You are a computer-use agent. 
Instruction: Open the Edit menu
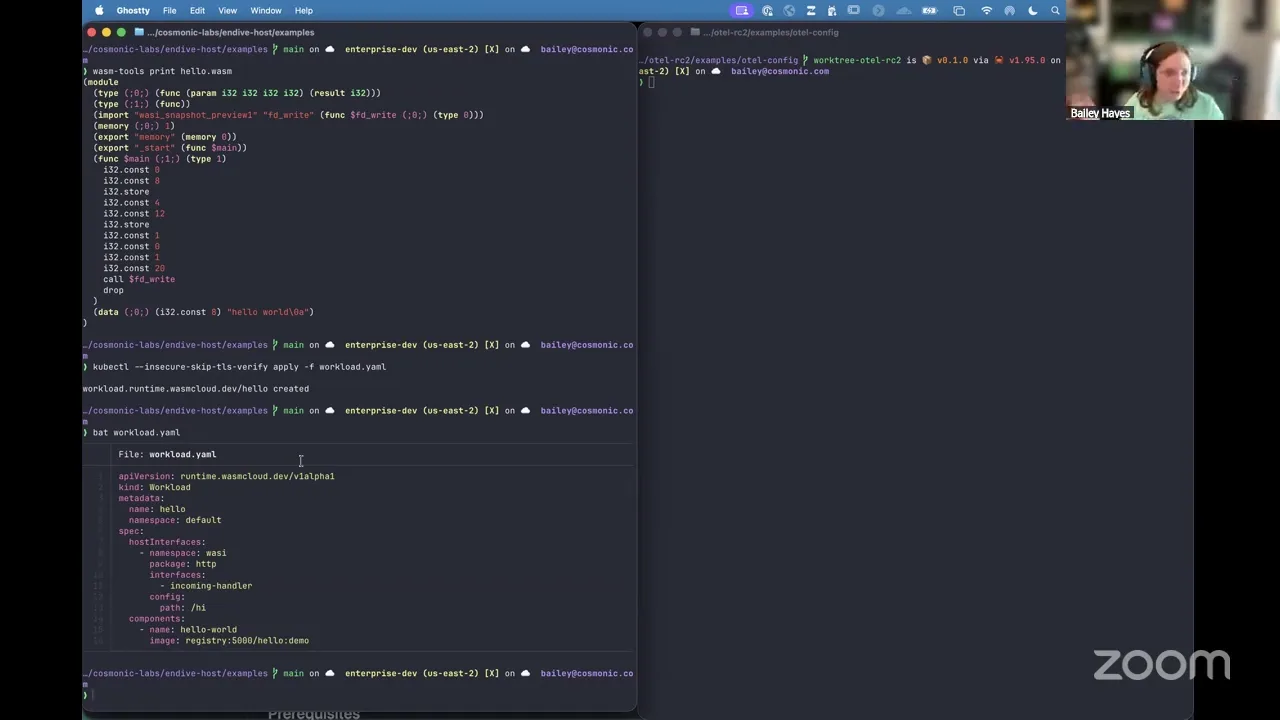197,10
